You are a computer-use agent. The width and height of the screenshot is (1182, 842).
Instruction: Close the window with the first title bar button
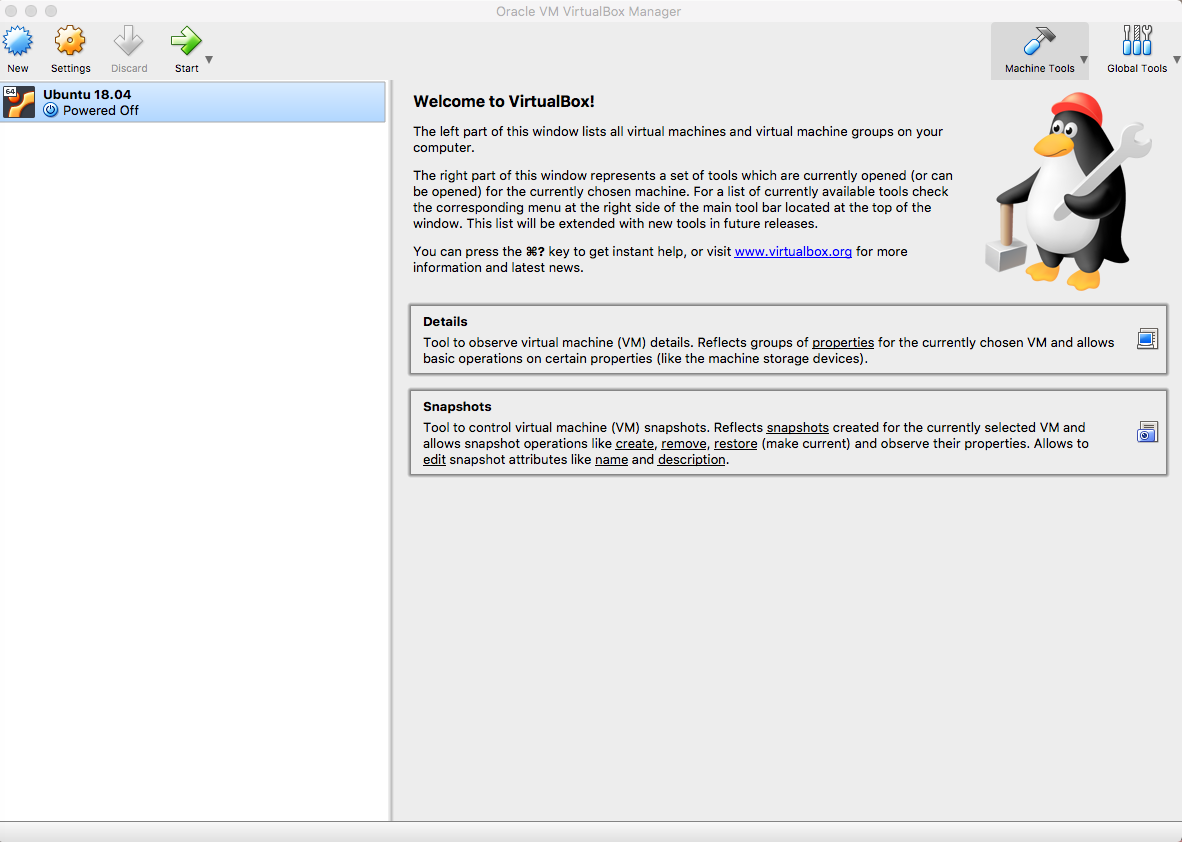pyautogui.click(x=11, y=11)
